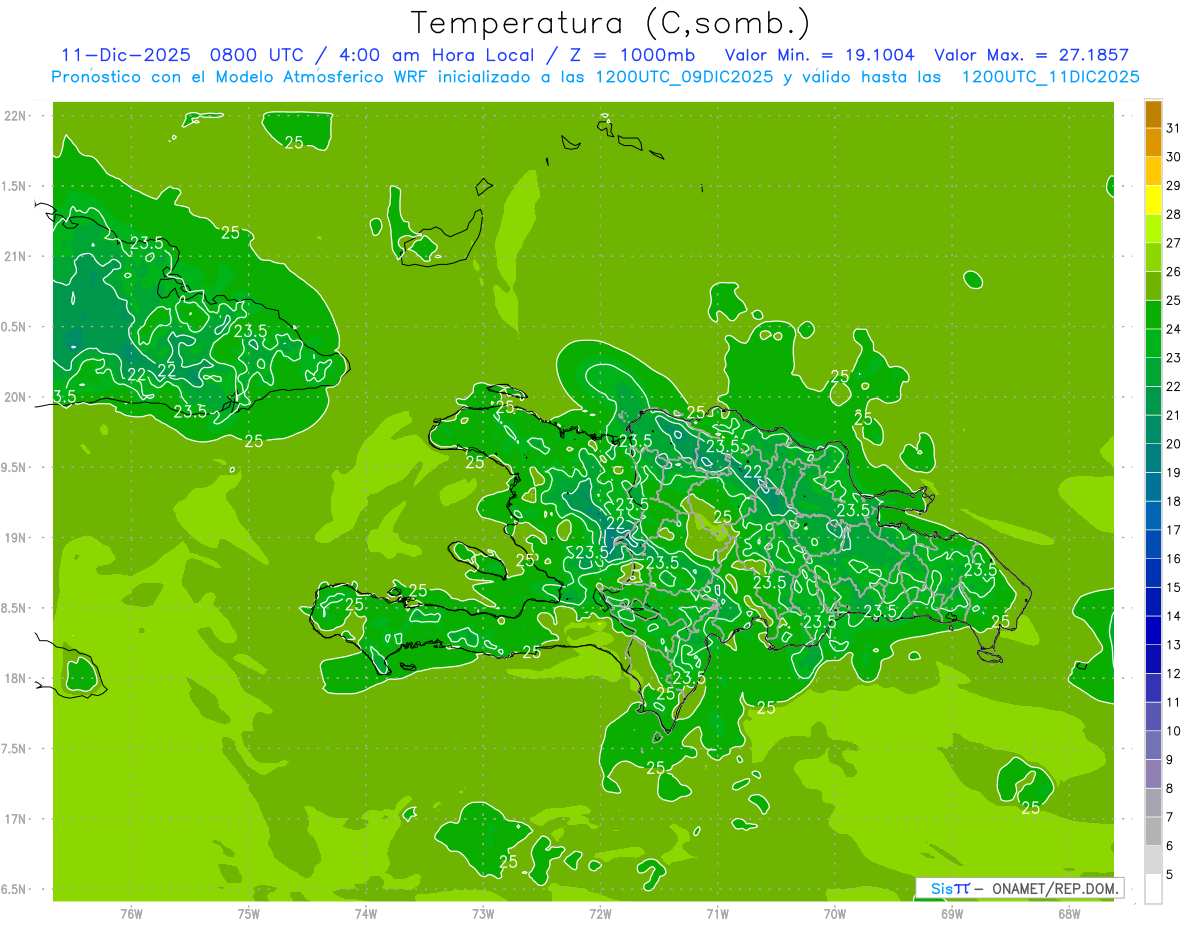The width and height of the screenshot is (1200, 927).
Task: Pick the yellow scale band between 28 and 29
Action: [1153, 200]
